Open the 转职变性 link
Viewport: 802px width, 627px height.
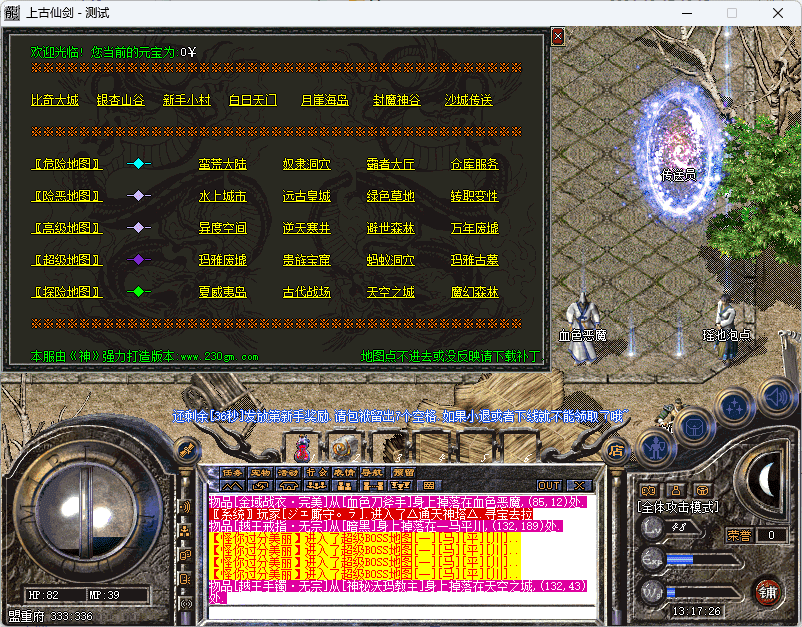(x=475, y=196)
